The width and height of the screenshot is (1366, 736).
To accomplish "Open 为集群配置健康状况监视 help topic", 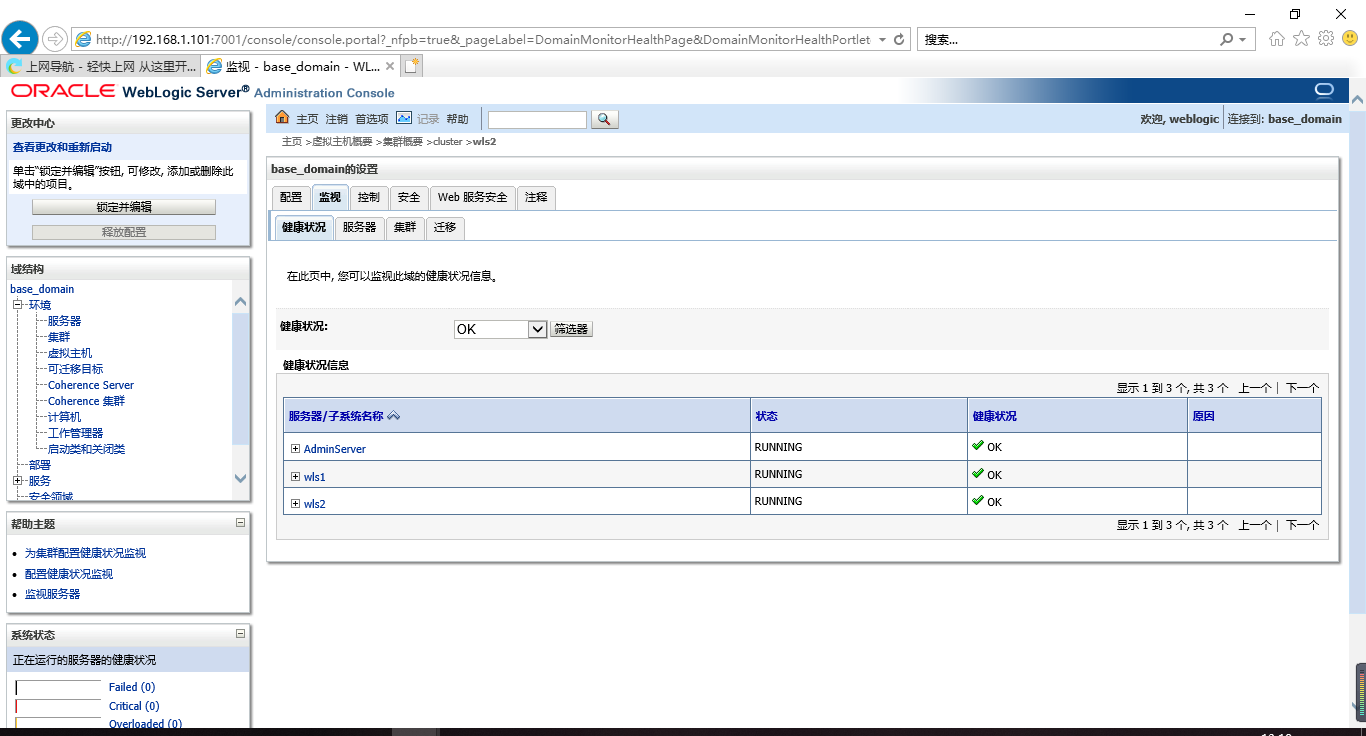I will 85,553.
